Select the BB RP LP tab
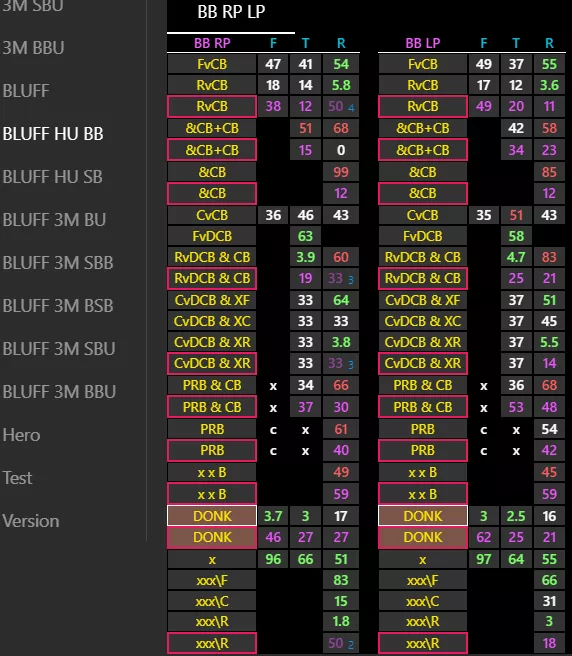The height and width of the screenshot is (656, 572). (x=231, y=12)
